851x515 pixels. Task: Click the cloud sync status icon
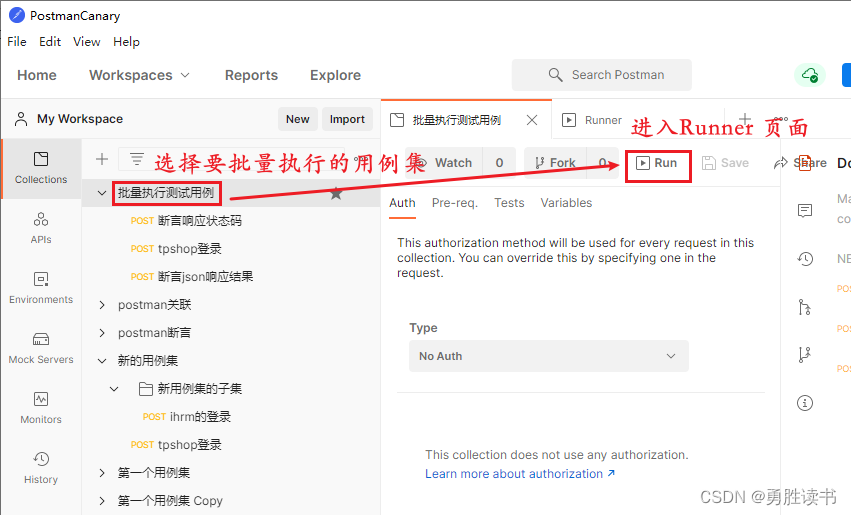pos(810,75)
